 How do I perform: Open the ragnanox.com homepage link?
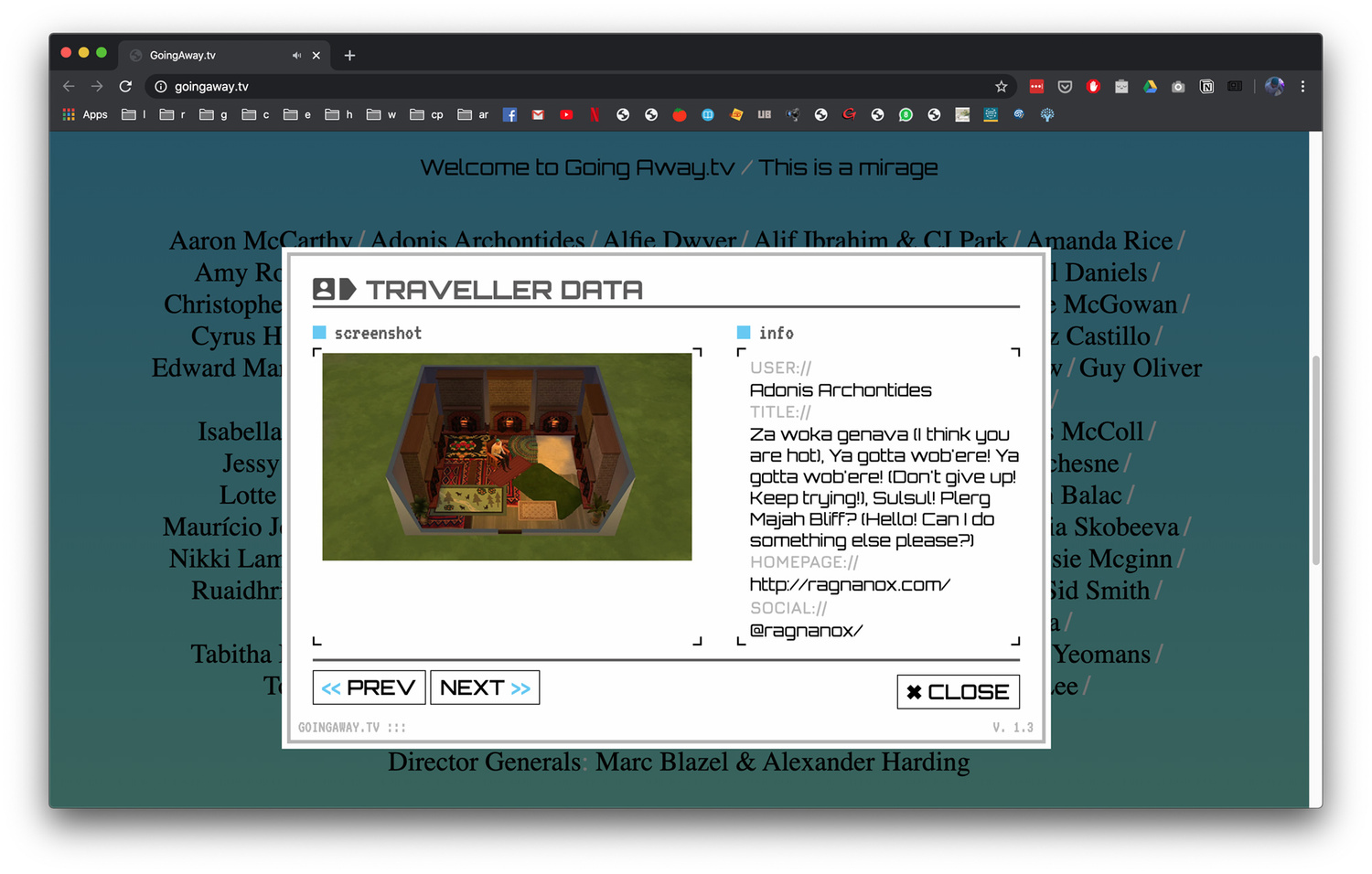[x=849, y=584]
